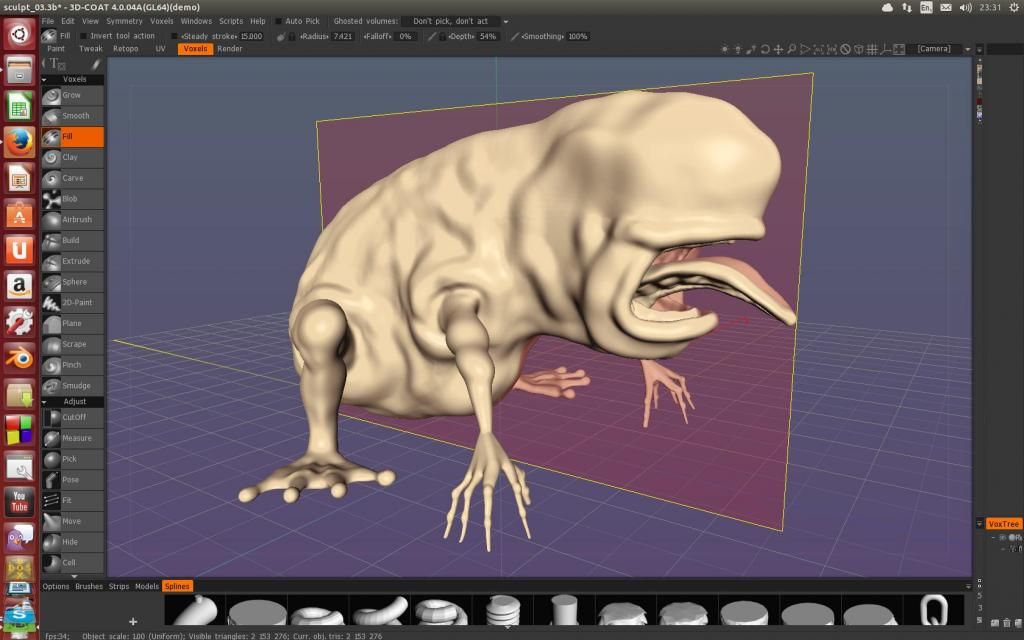Click the magnifier zoom icon in viewport toolbar
Image resolution: width=1024 pixels, height=640 pixels.
point(790,49)
